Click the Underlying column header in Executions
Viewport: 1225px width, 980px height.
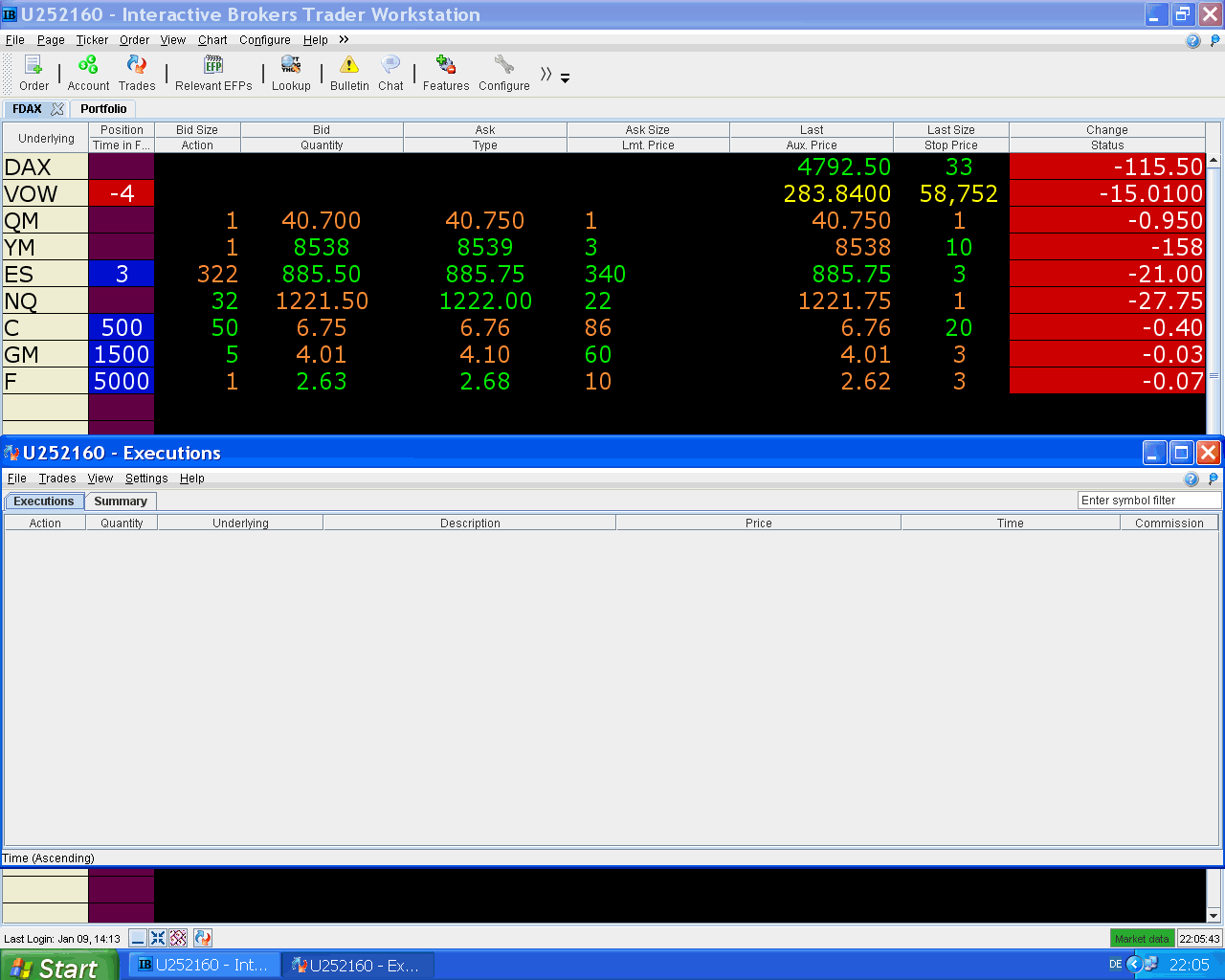click(x=240, y=523)
